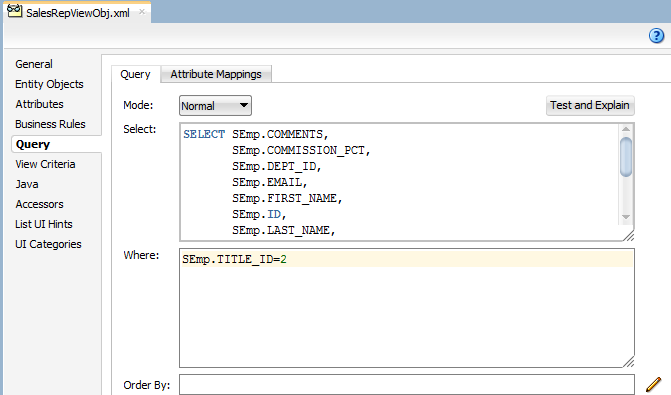Open the Mode dropdown showing Normal

coord(215,106)
